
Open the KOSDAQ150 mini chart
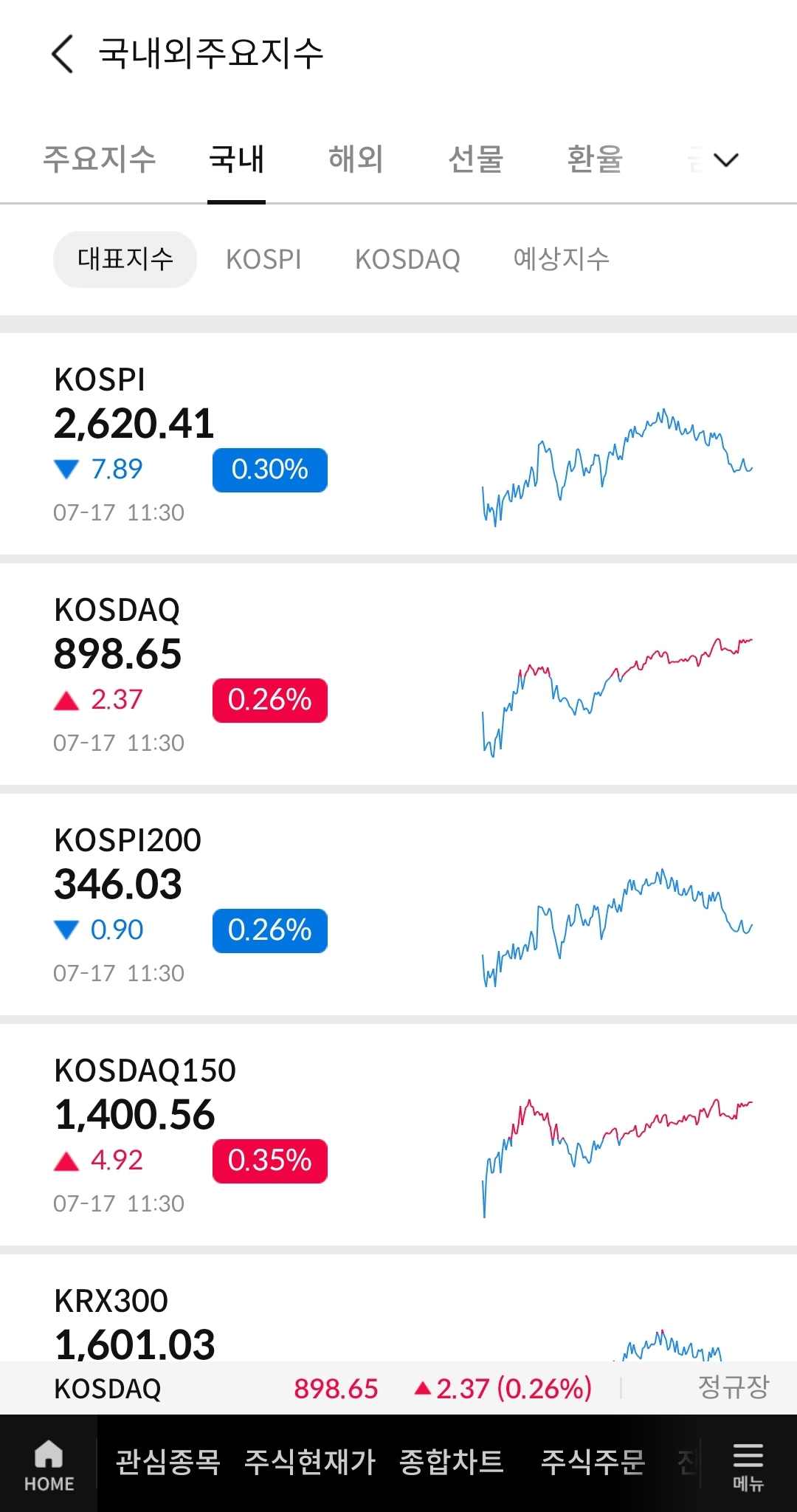[x=617, y=1158]
